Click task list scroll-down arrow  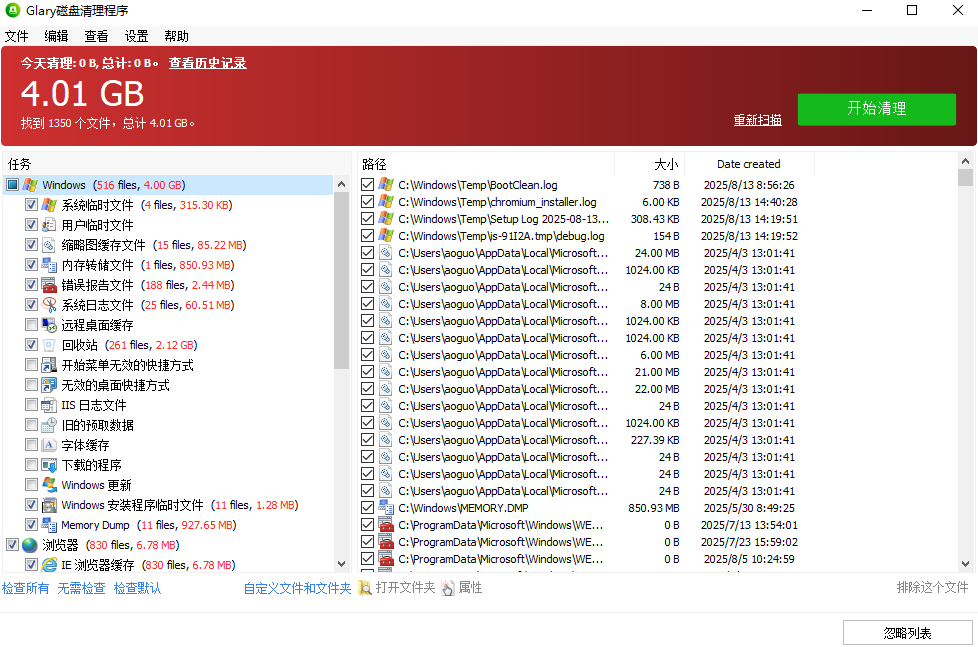tap(341, 564)
